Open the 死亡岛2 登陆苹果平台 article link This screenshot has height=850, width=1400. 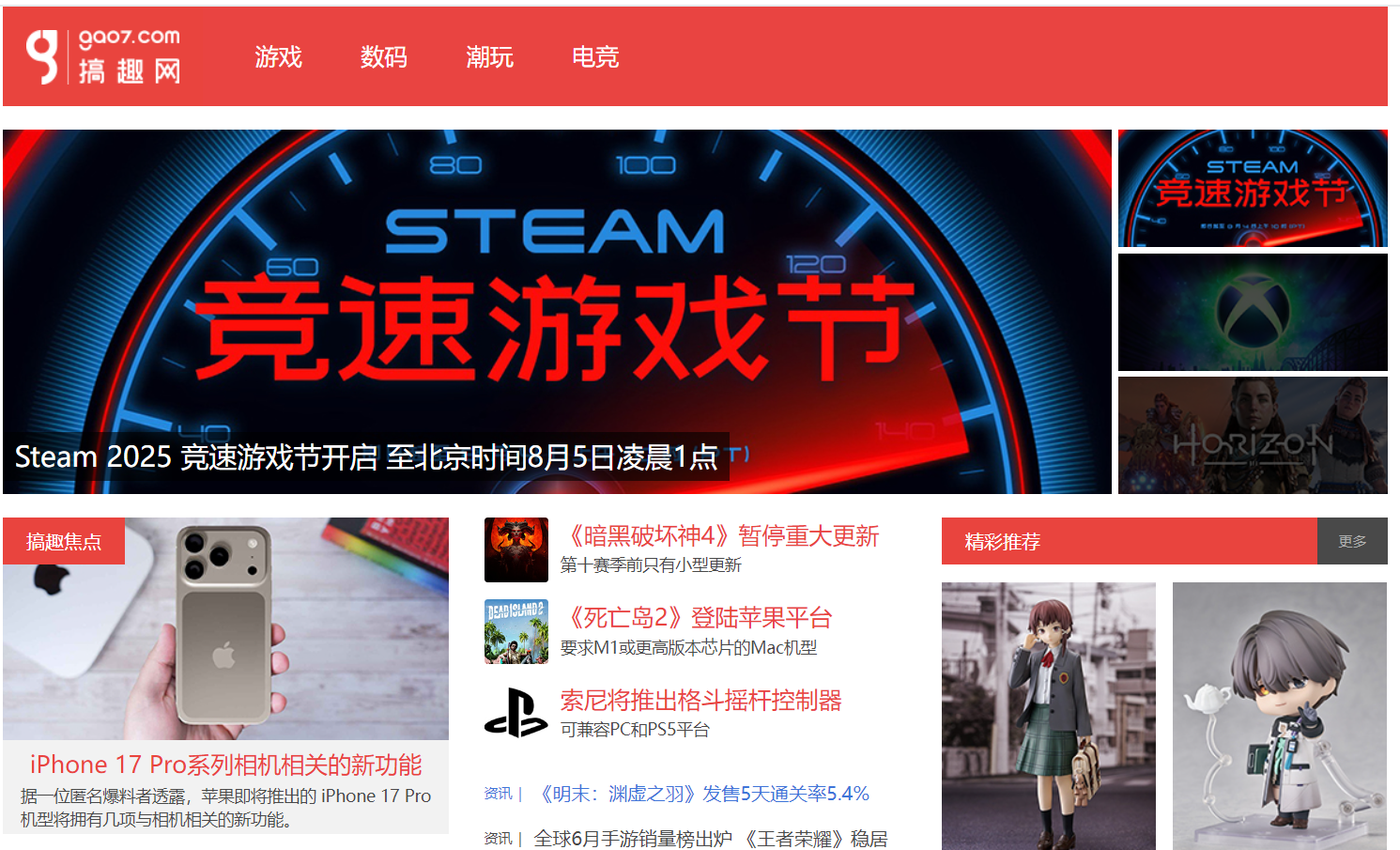coord(700,618)
